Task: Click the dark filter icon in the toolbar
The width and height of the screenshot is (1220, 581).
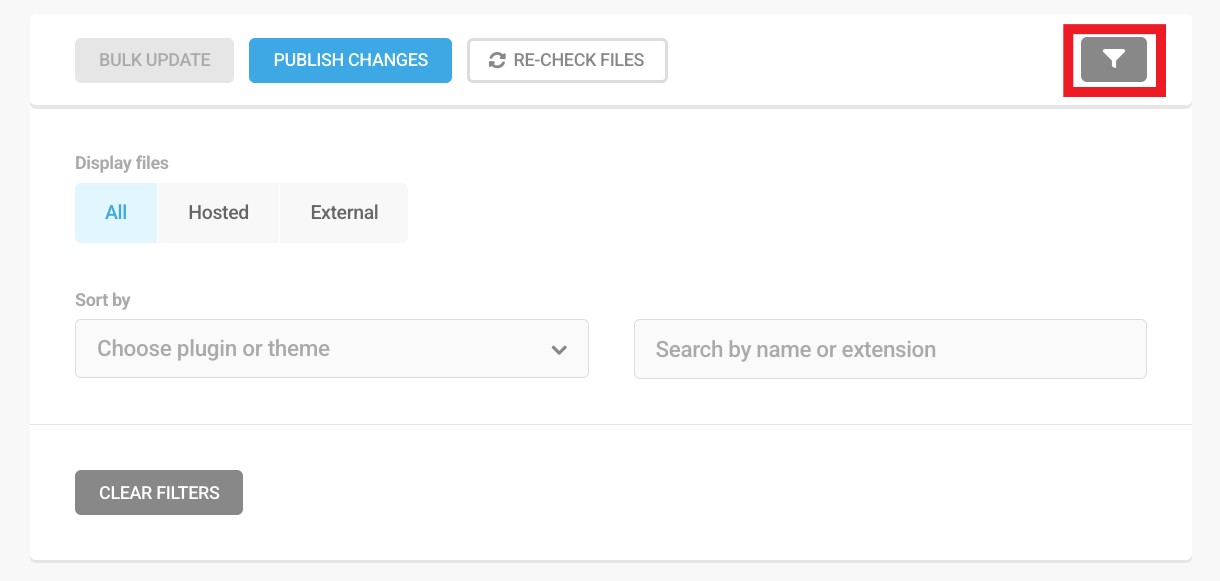Action: pyautogui.click(x=1114, y=60)
